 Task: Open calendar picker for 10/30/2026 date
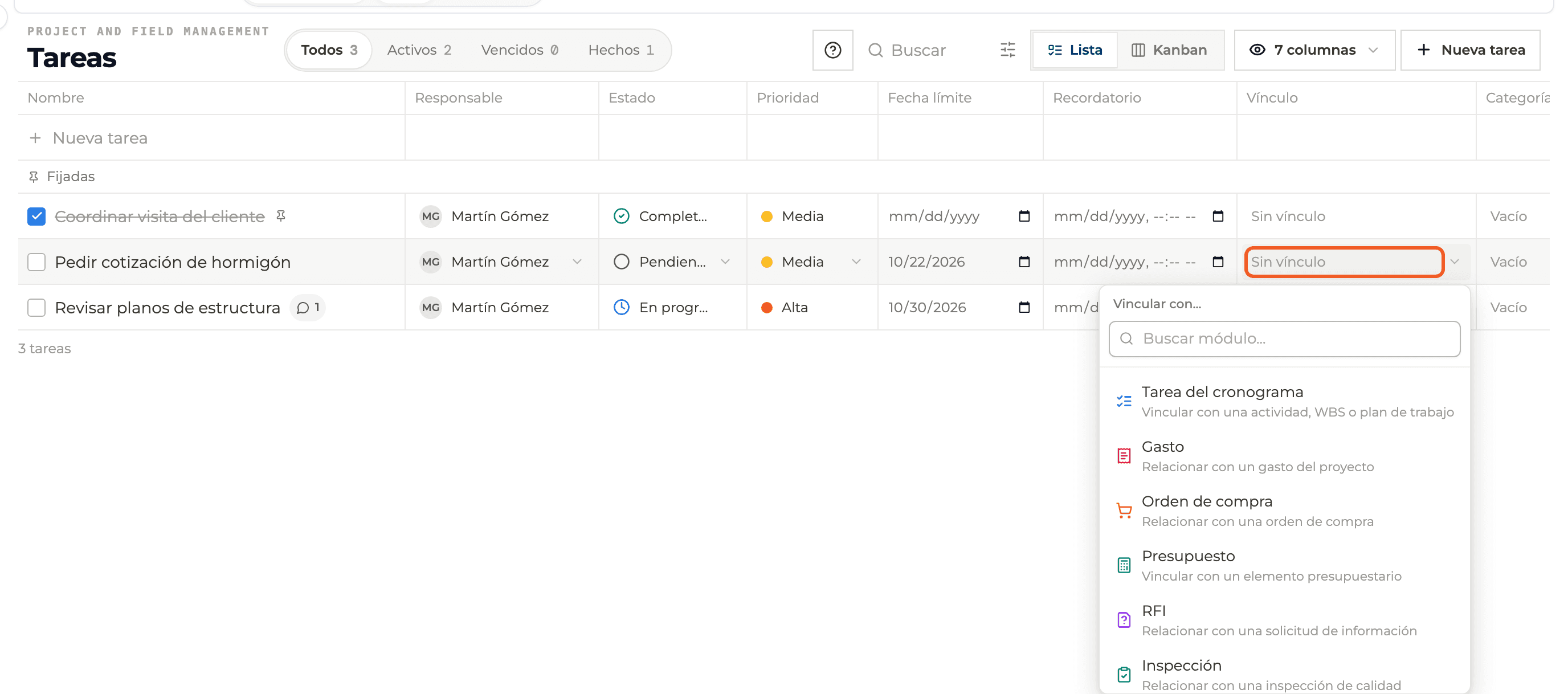tap(1024, 308)
